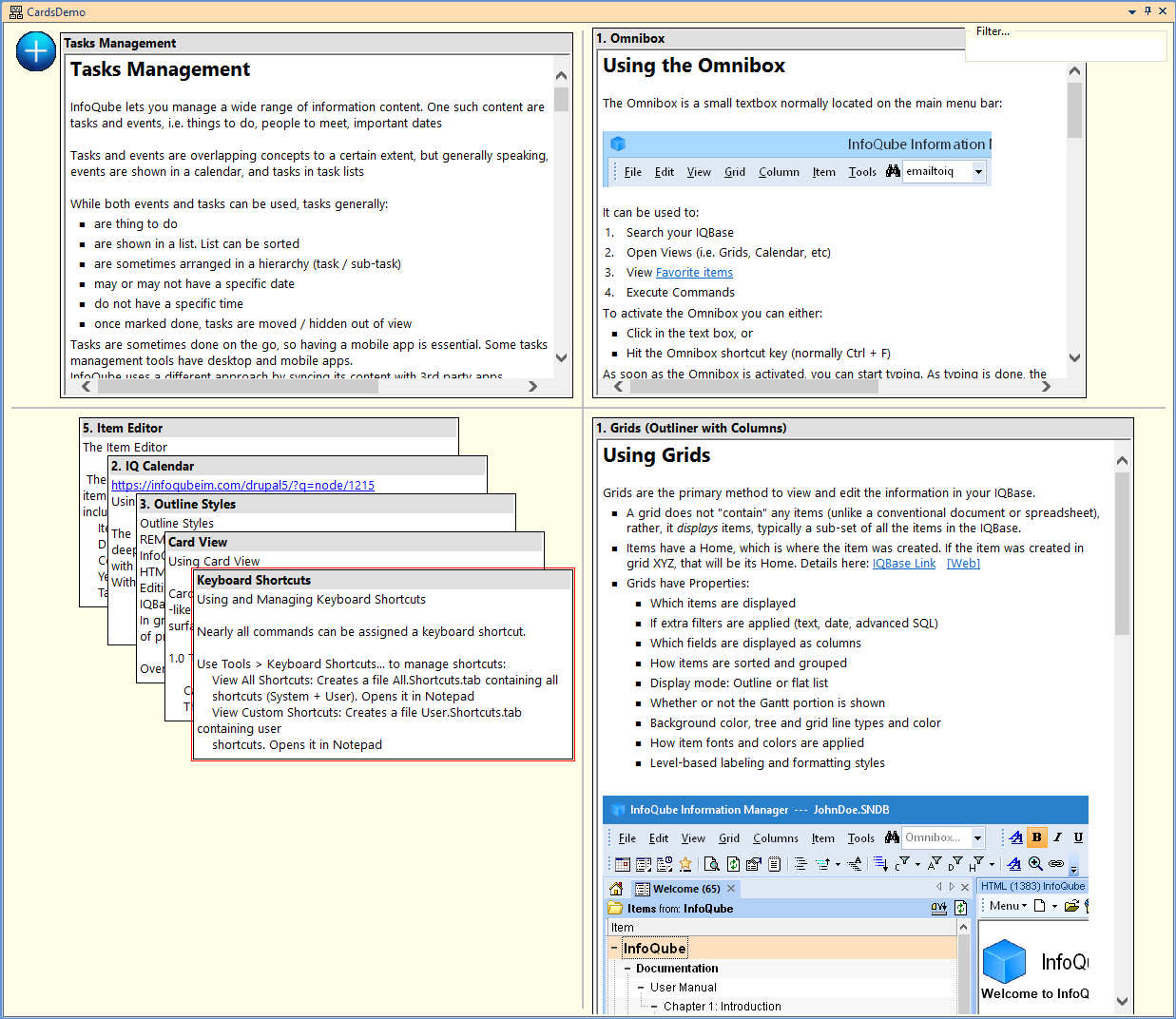The height and width of the screenshot is (1019, 1176).
Task: Click scroll-up arrow in Tasks Management card
Action: pos(561,76)
